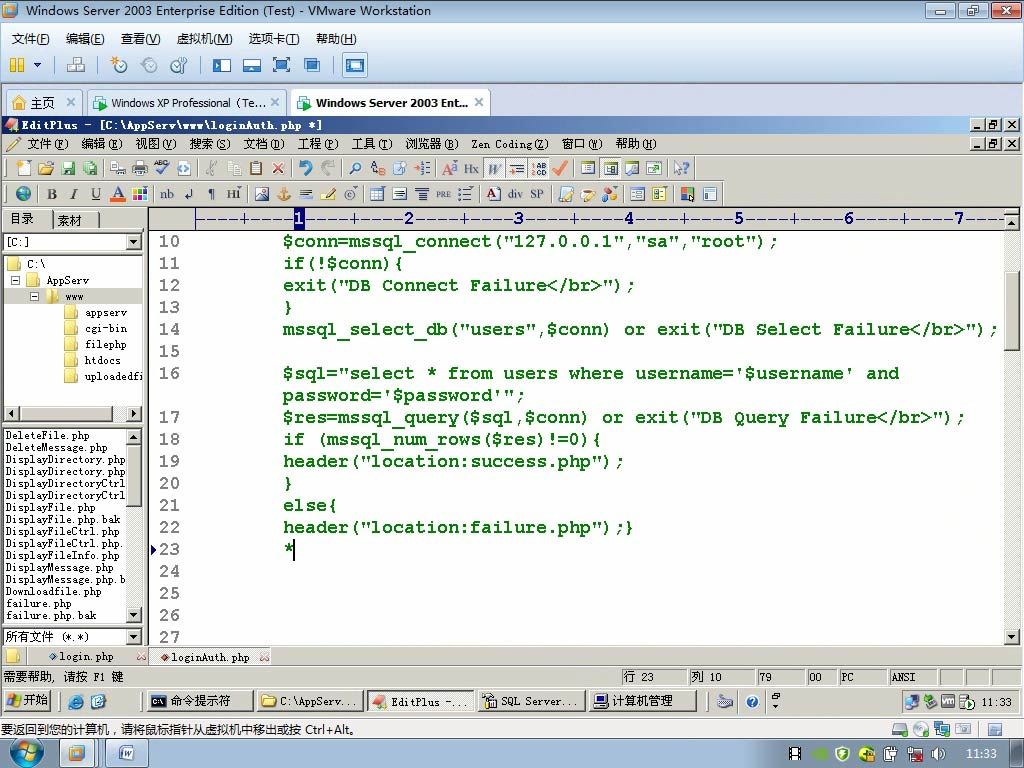
Task: Open the EditPlus 搜索(S) menu
Action: point(210,144)
